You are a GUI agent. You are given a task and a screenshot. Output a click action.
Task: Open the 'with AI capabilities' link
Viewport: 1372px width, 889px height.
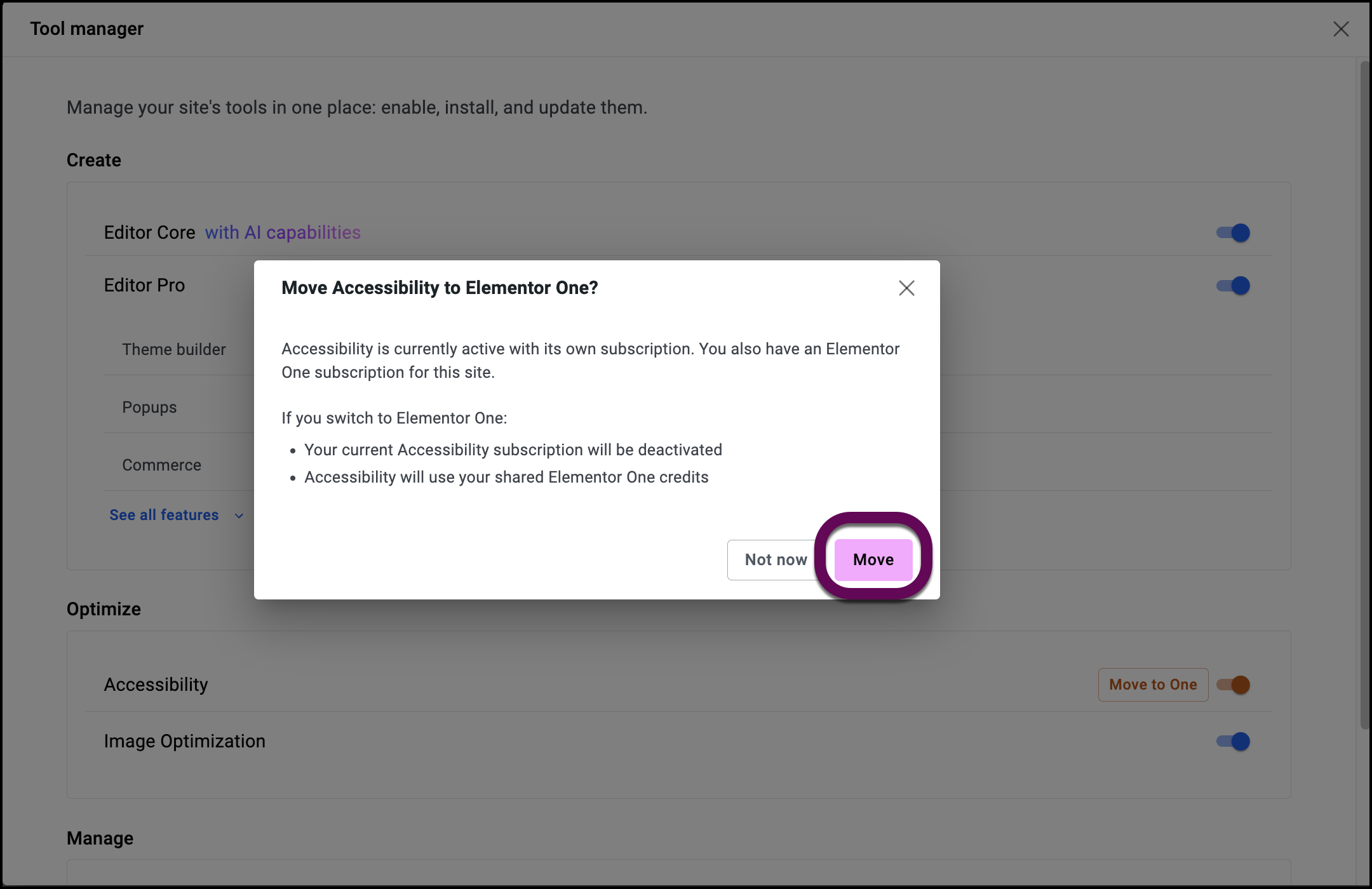[x=283, y=232]
